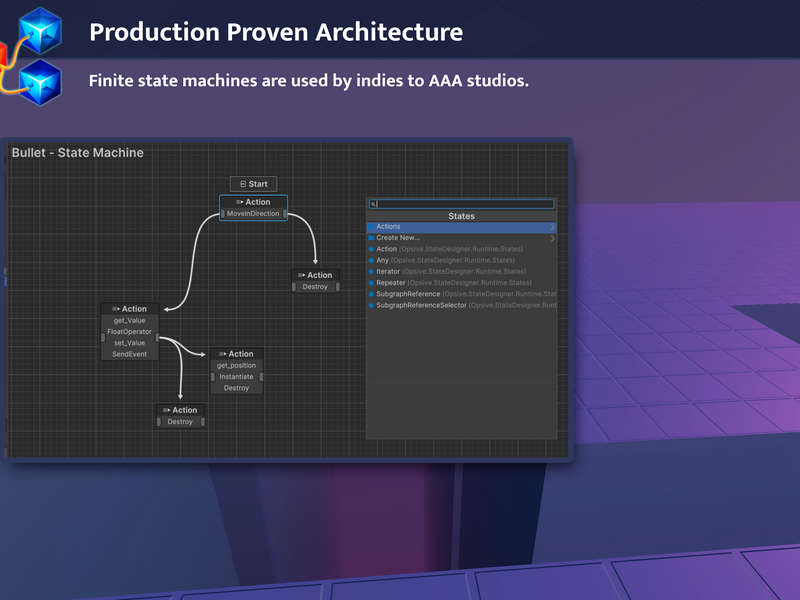Focus the States search input field

461,204
